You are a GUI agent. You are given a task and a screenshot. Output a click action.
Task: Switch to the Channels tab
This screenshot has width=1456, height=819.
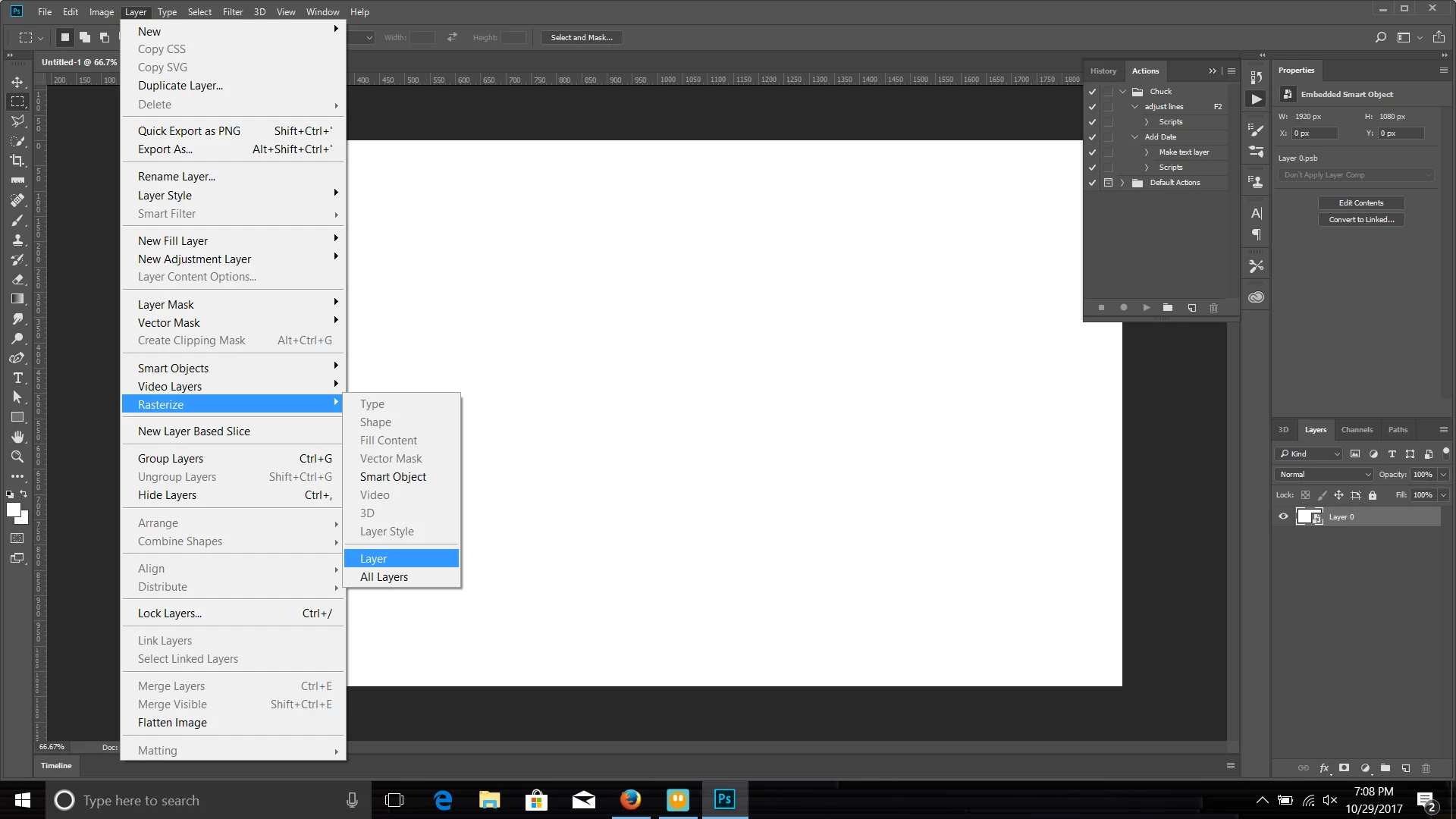(1357, 430)
